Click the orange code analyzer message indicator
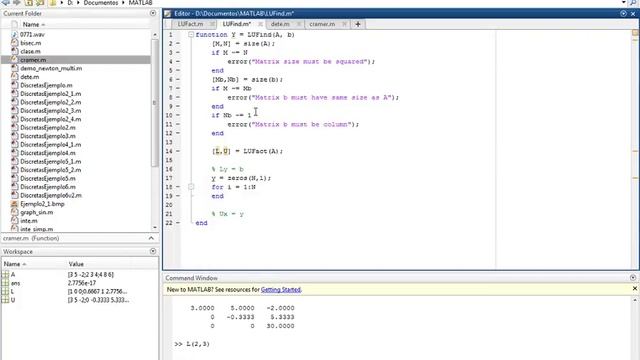Image resolution: width=640 pixels, height=360 pixels. (635, 33)
